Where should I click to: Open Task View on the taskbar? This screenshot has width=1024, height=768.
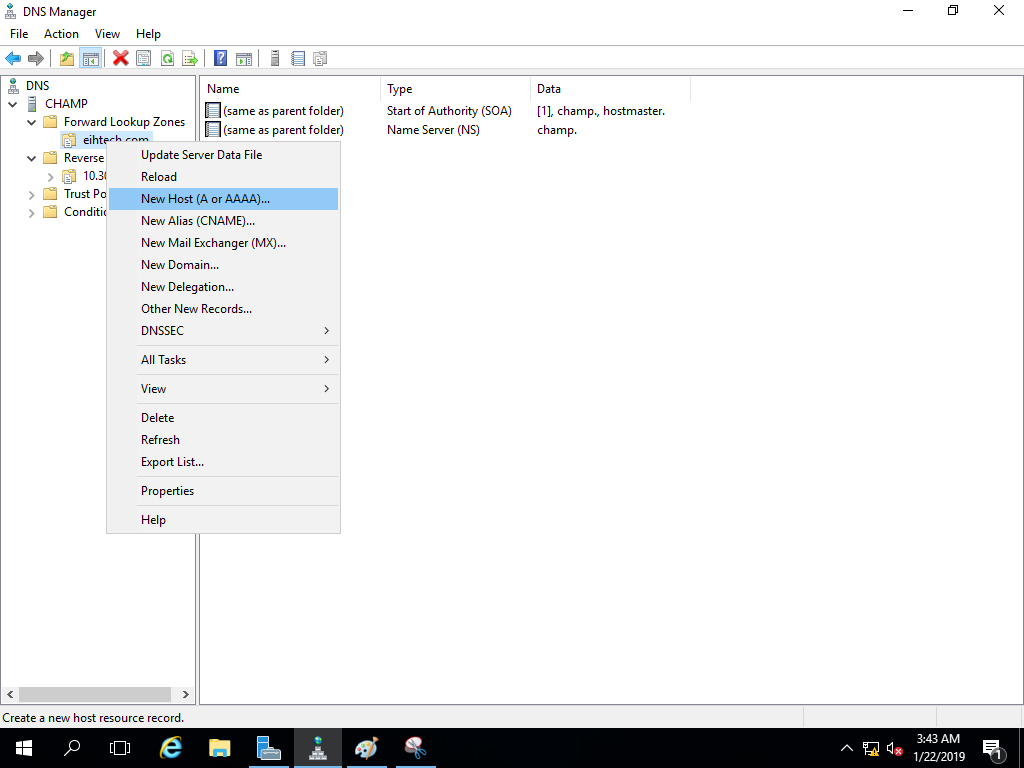pos(120,748)
